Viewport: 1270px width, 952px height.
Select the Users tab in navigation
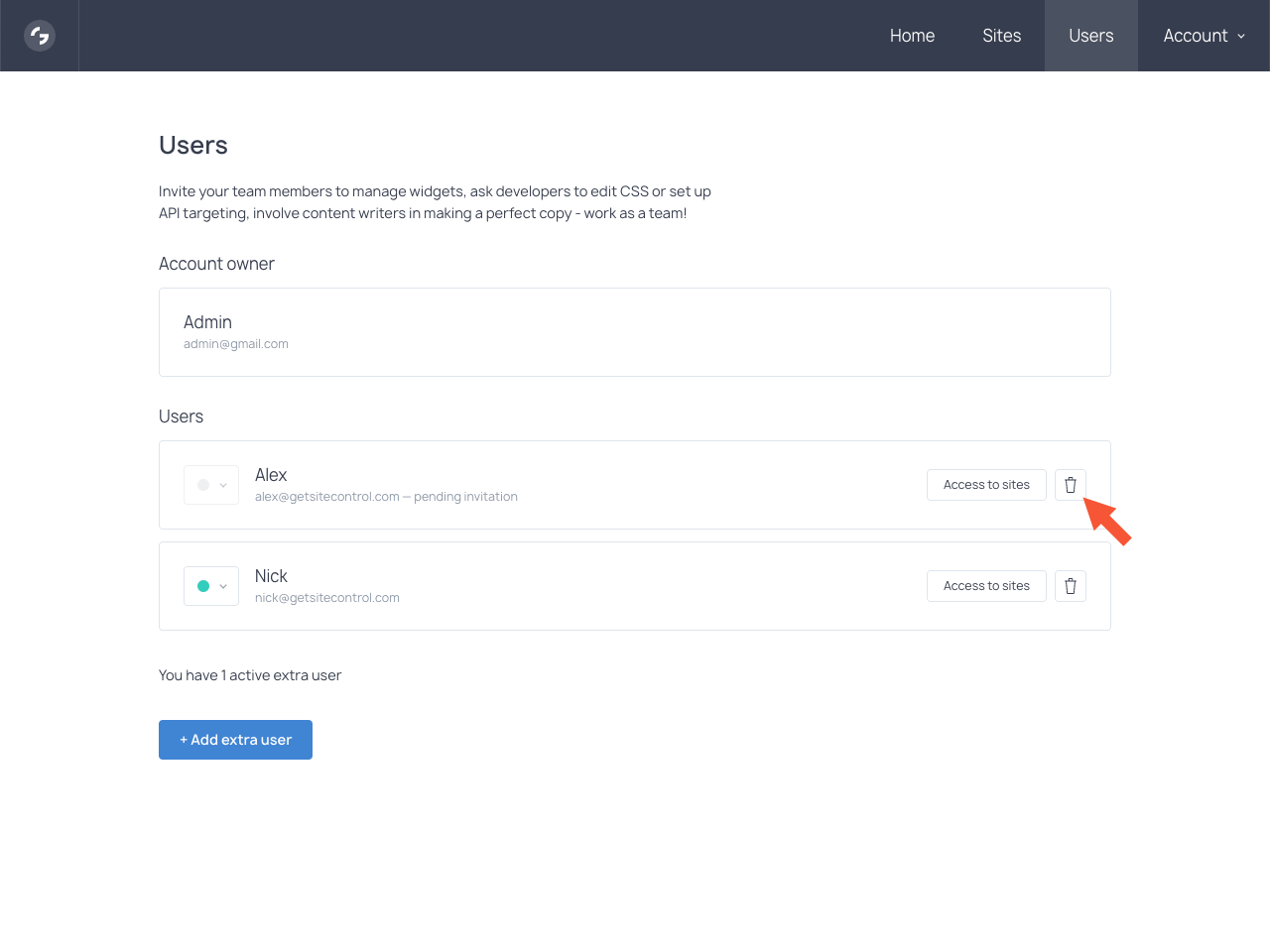tap(1090, 36)
